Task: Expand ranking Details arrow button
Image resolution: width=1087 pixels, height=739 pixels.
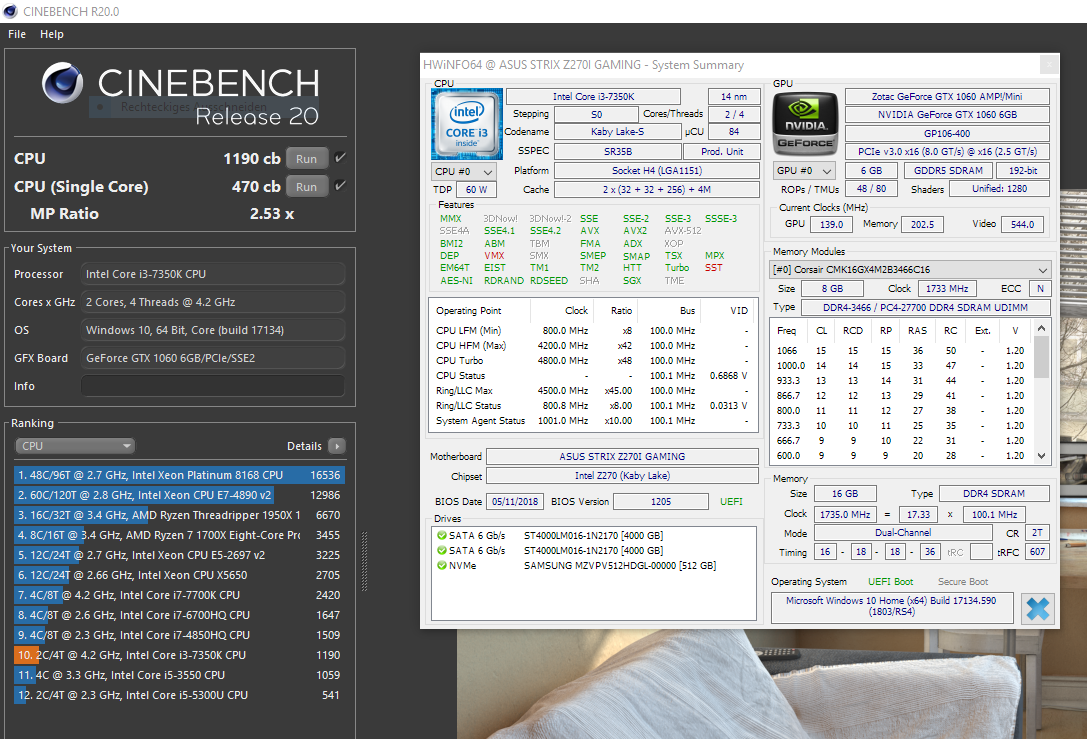Action: click(337, 446)
